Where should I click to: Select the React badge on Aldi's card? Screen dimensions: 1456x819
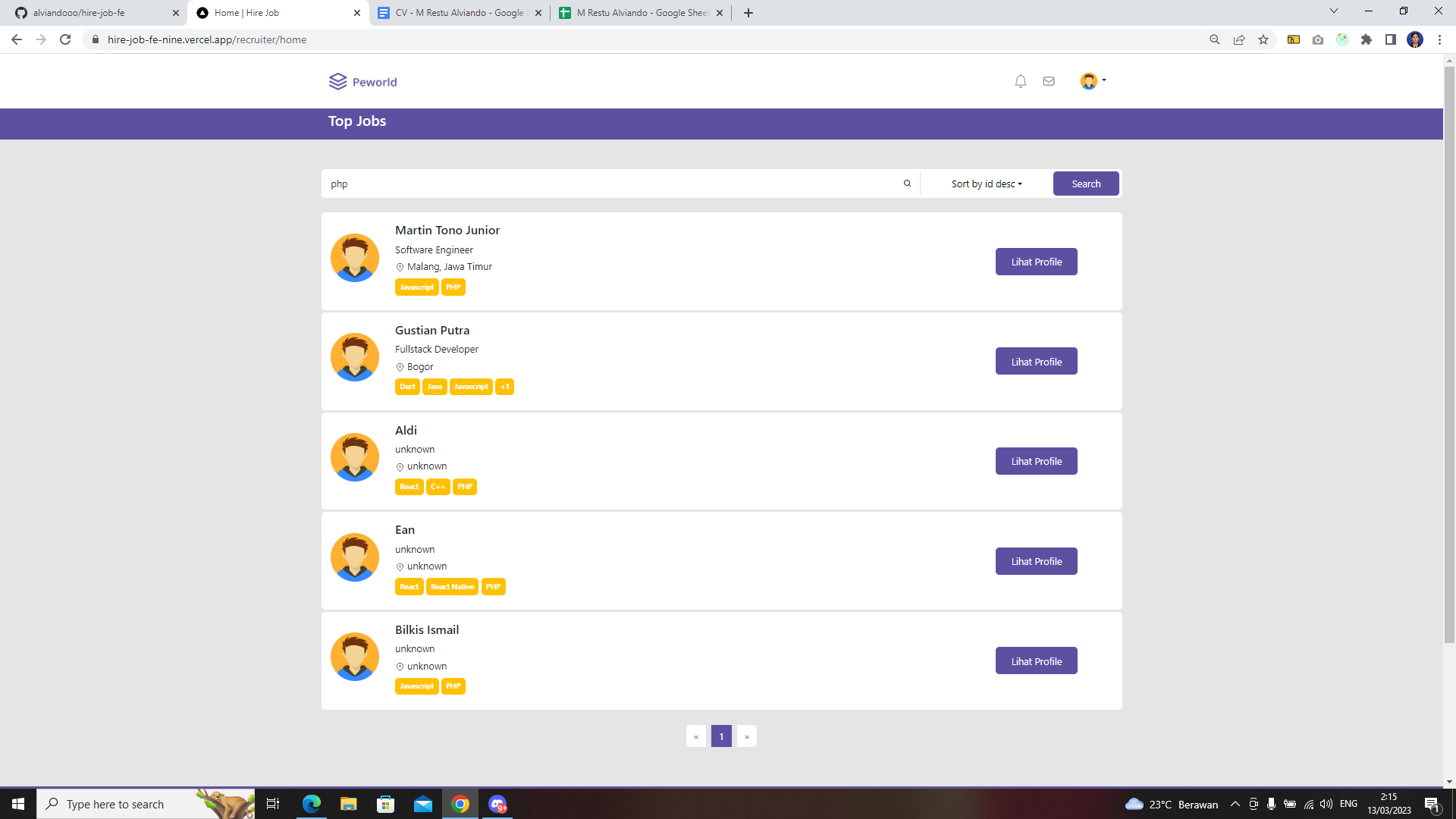point(409,486)
